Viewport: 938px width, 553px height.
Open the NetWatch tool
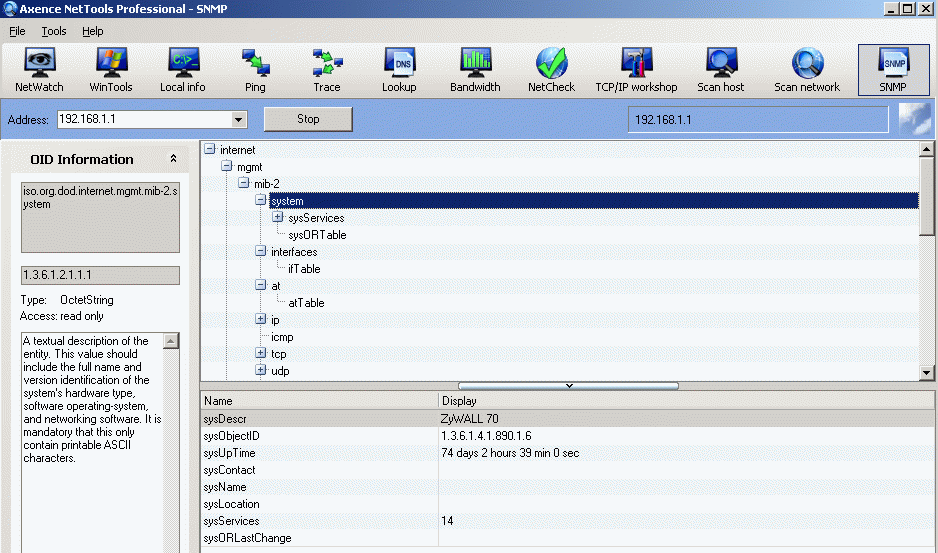pos(39,70)
